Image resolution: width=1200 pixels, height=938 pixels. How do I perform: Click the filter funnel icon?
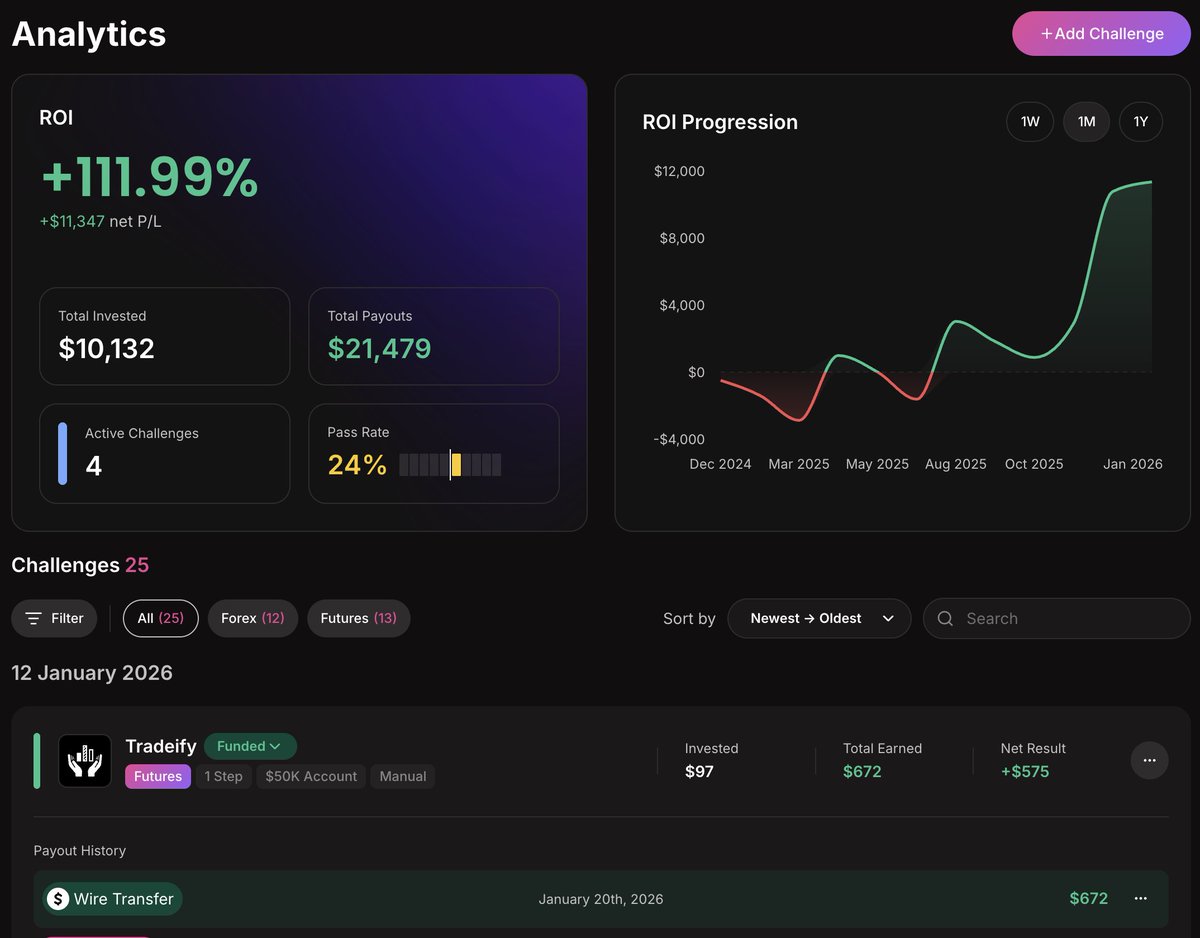(x=33, y=618)
